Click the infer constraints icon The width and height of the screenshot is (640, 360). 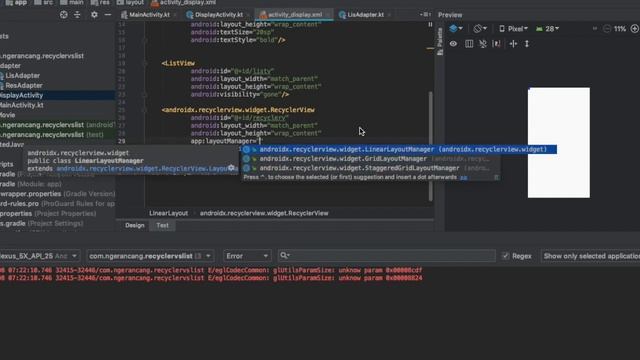point(497,44)
